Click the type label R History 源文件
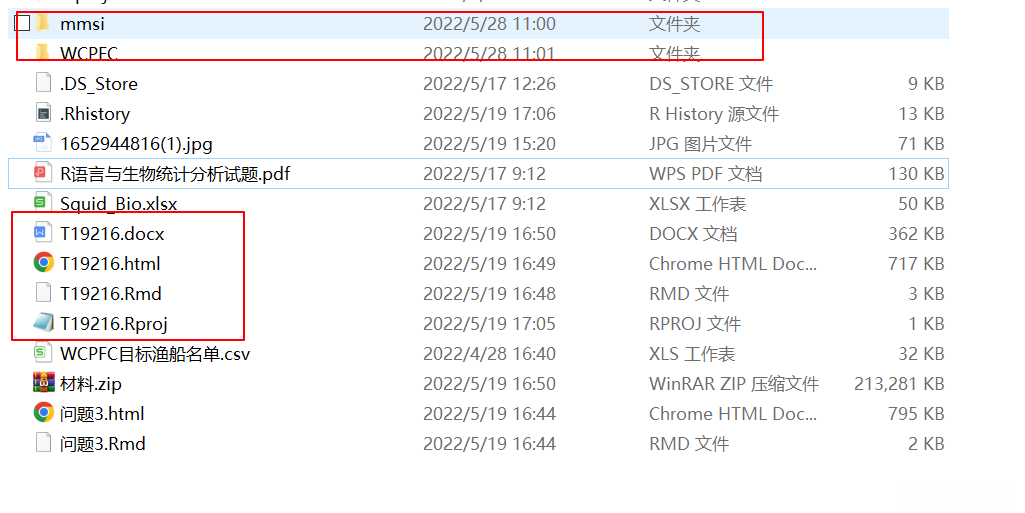 pyautogui.click(x=714, y=114)
